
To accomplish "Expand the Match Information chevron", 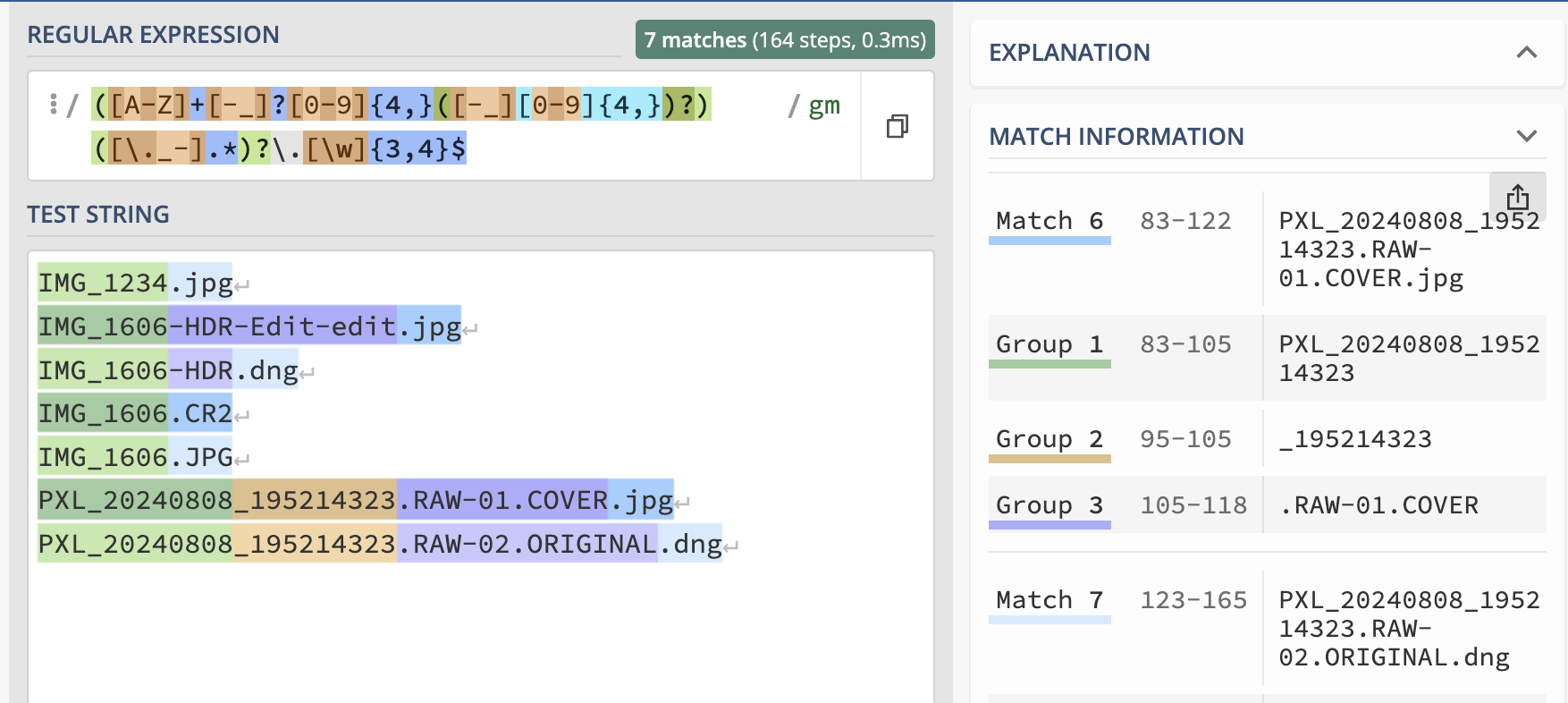I will tap(1527, 136).
